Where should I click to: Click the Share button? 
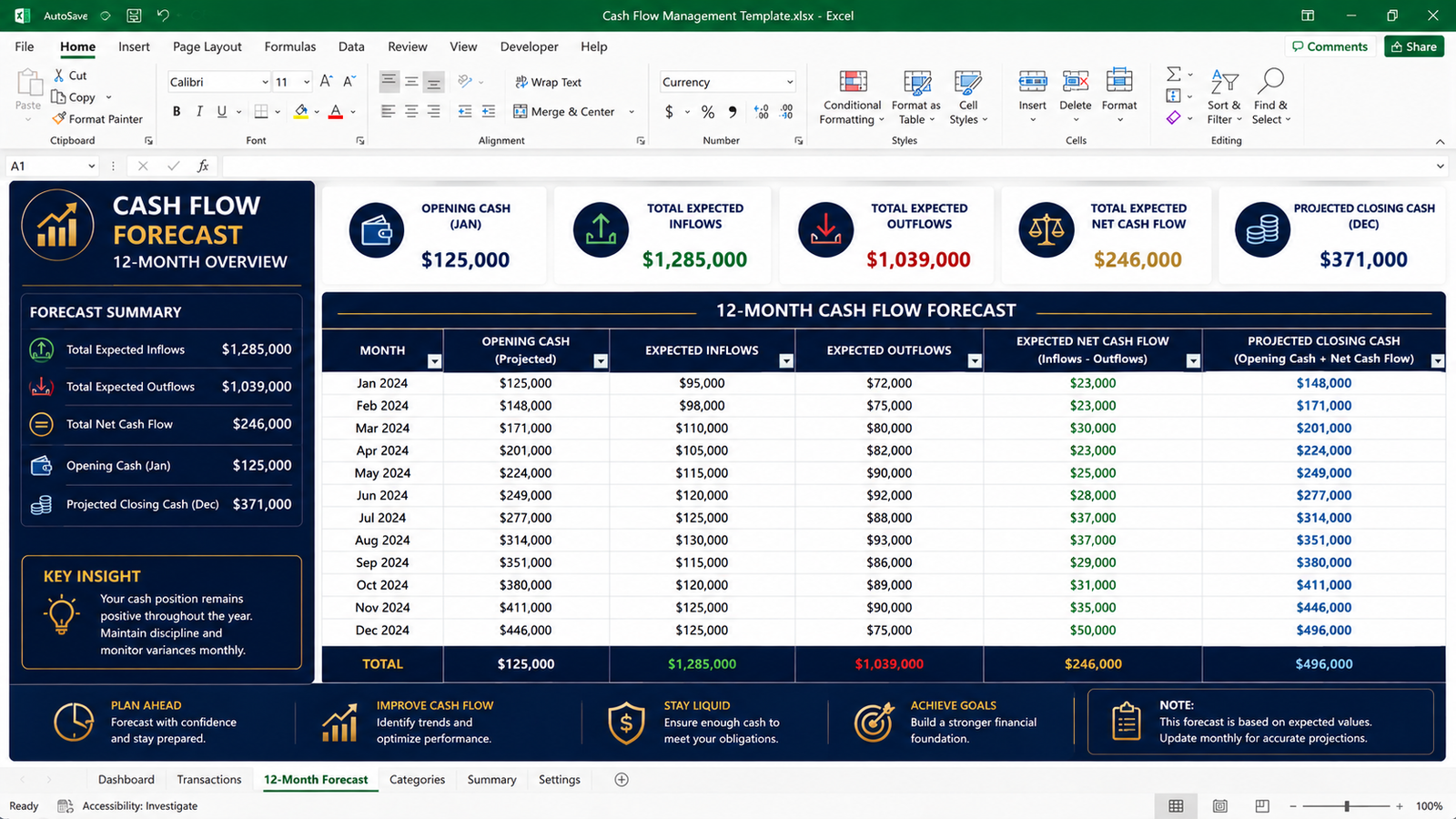[x=1414, y=46]
